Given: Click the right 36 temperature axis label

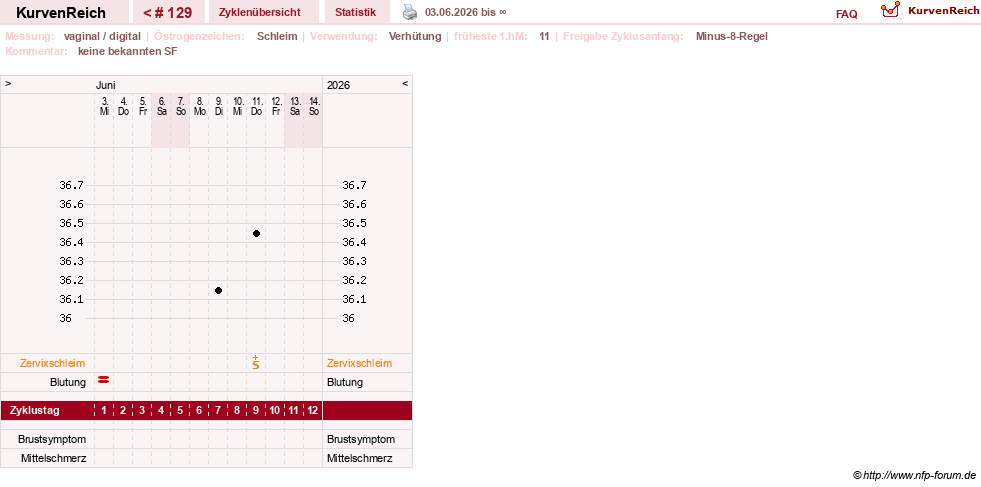Looking at the screenshot, I should (348, 318).
